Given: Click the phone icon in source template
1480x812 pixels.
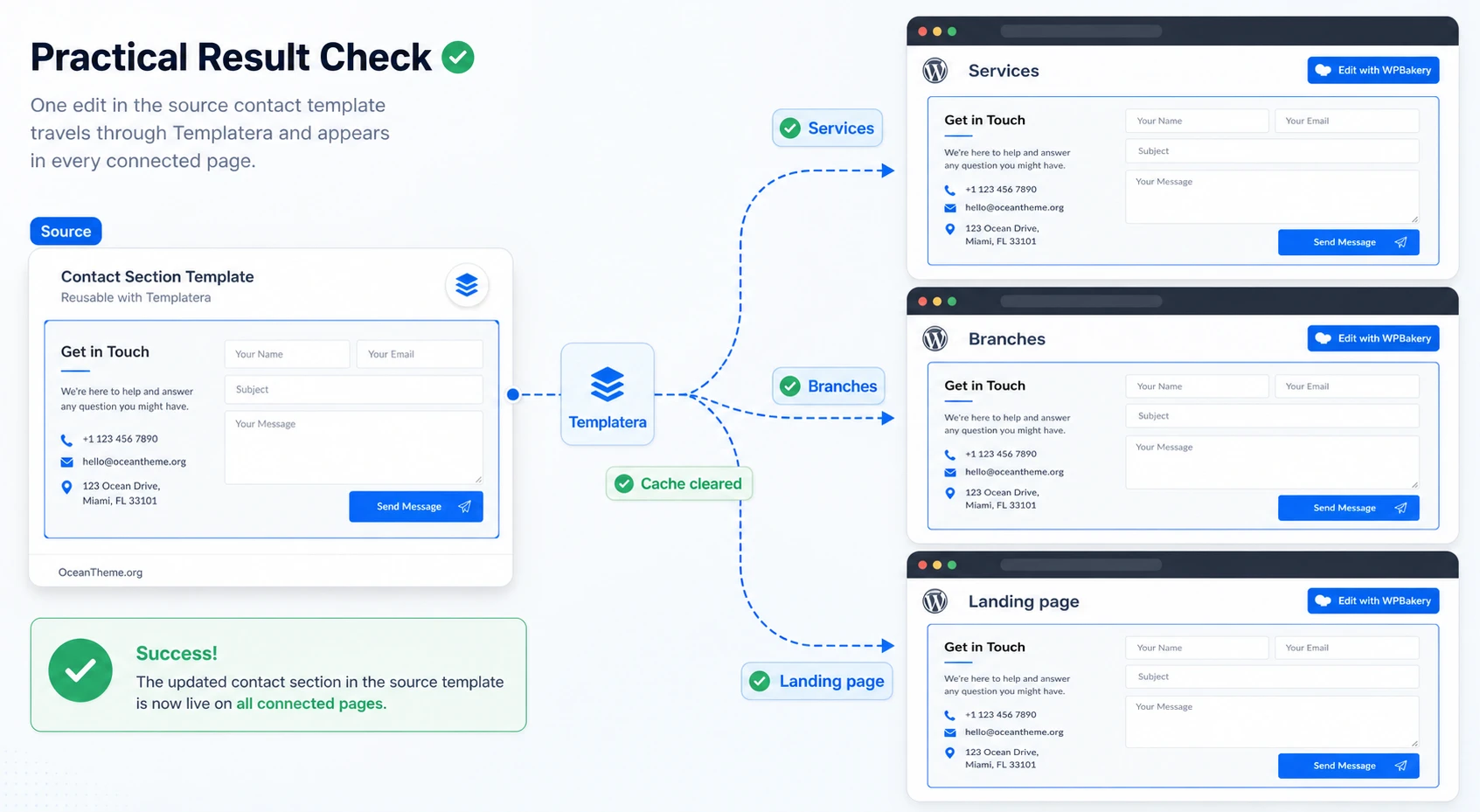Looking at the screenshot, I should pos(66,440).
